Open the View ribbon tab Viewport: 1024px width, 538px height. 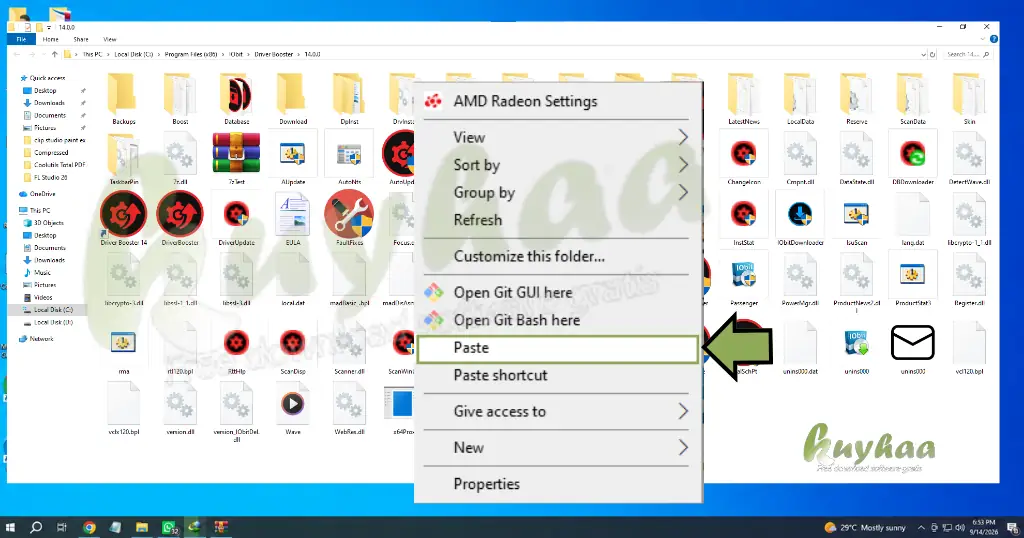tap(110, 40)
